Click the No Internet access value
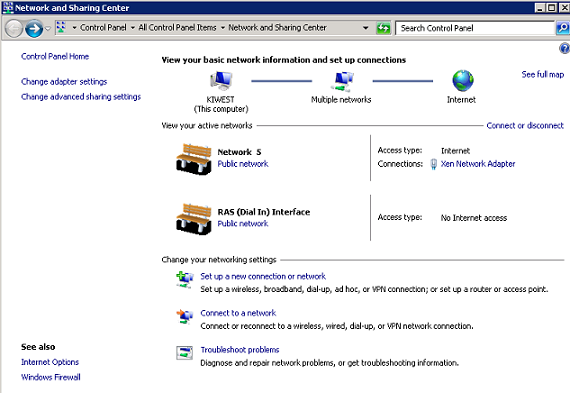Viewport: 570px width, 393px height. point(474,218)
